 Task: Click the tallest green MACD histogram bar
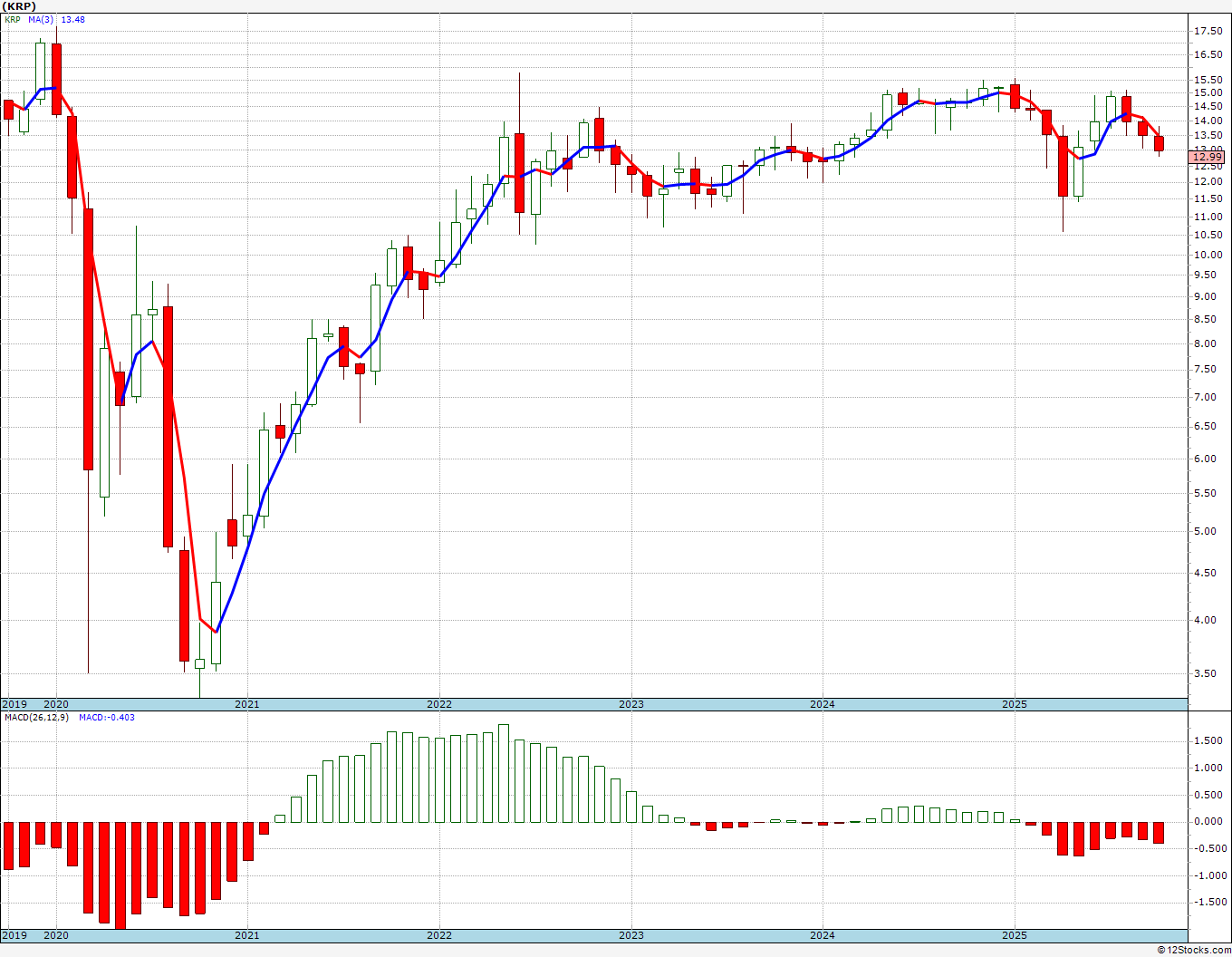click(x=504, y=773)
